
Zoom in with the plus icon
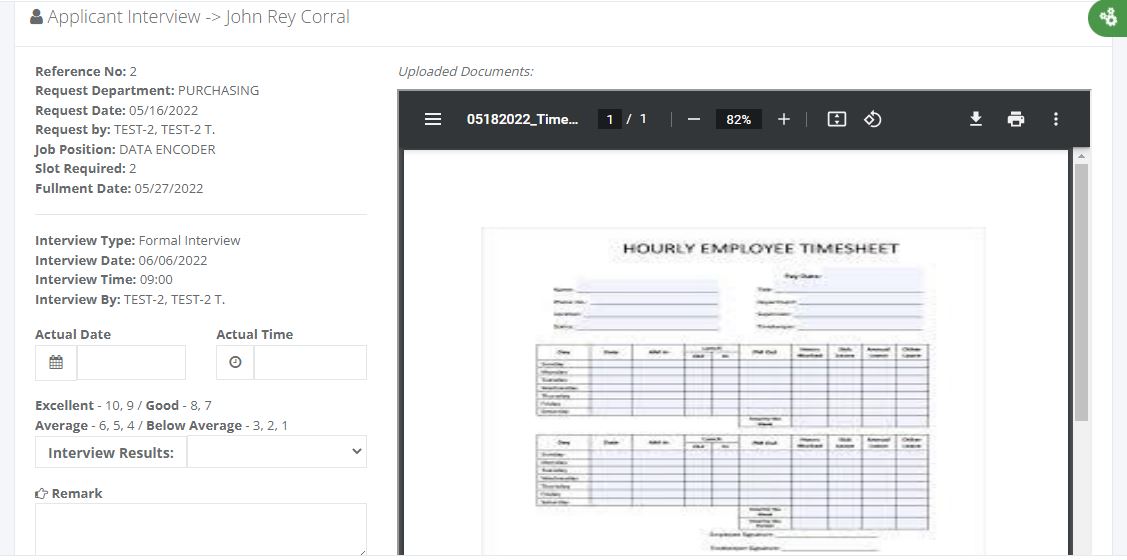click(x=783, y=119)
